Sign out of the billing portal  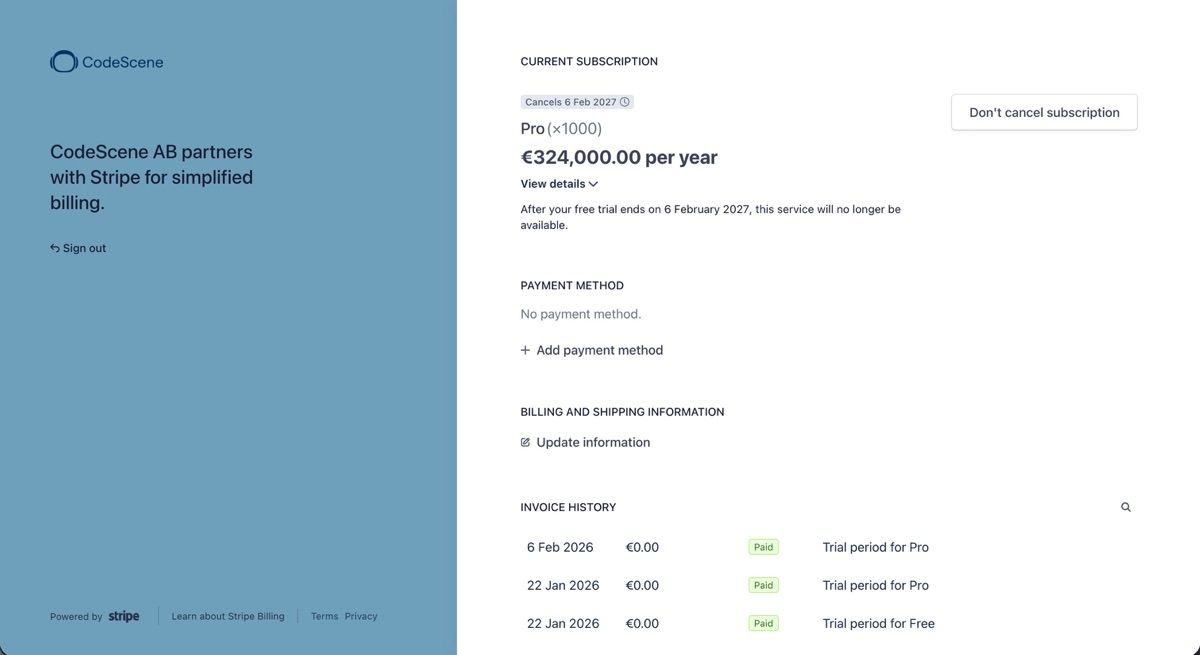(x=78, y=248)
